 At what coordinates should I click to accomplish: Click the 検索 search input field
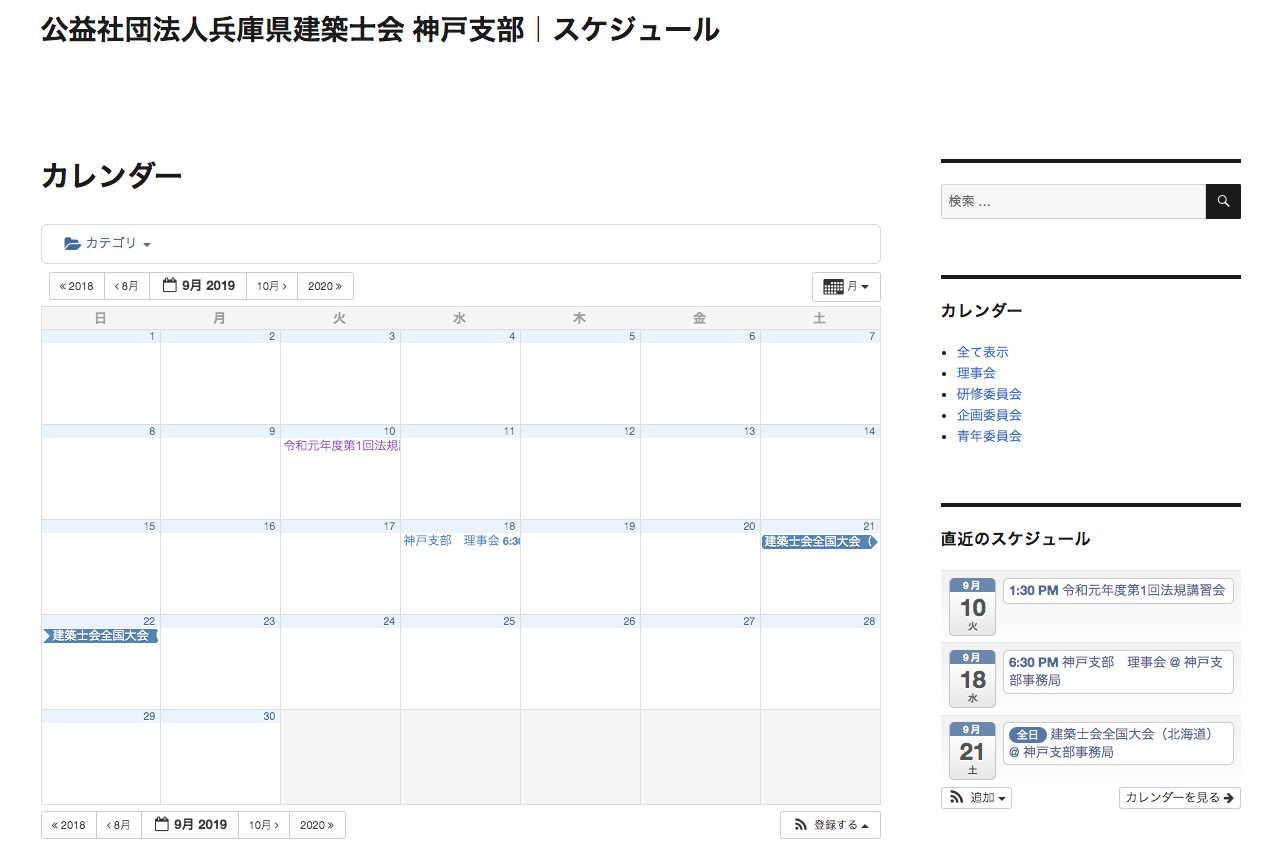pyautogui.click(x=1072, y=201)
